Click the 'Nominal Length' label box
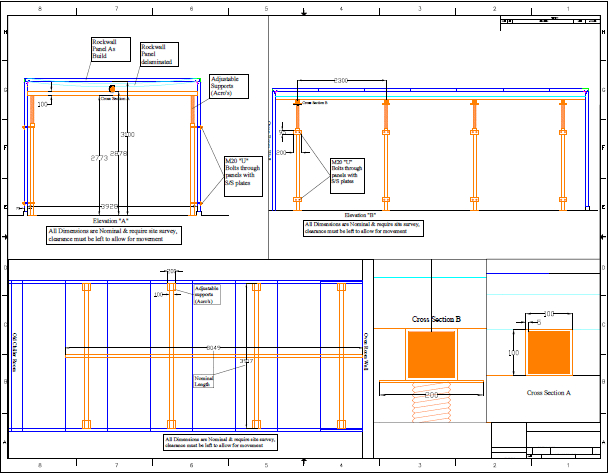608x473 pixels. (x=204, y=381)
